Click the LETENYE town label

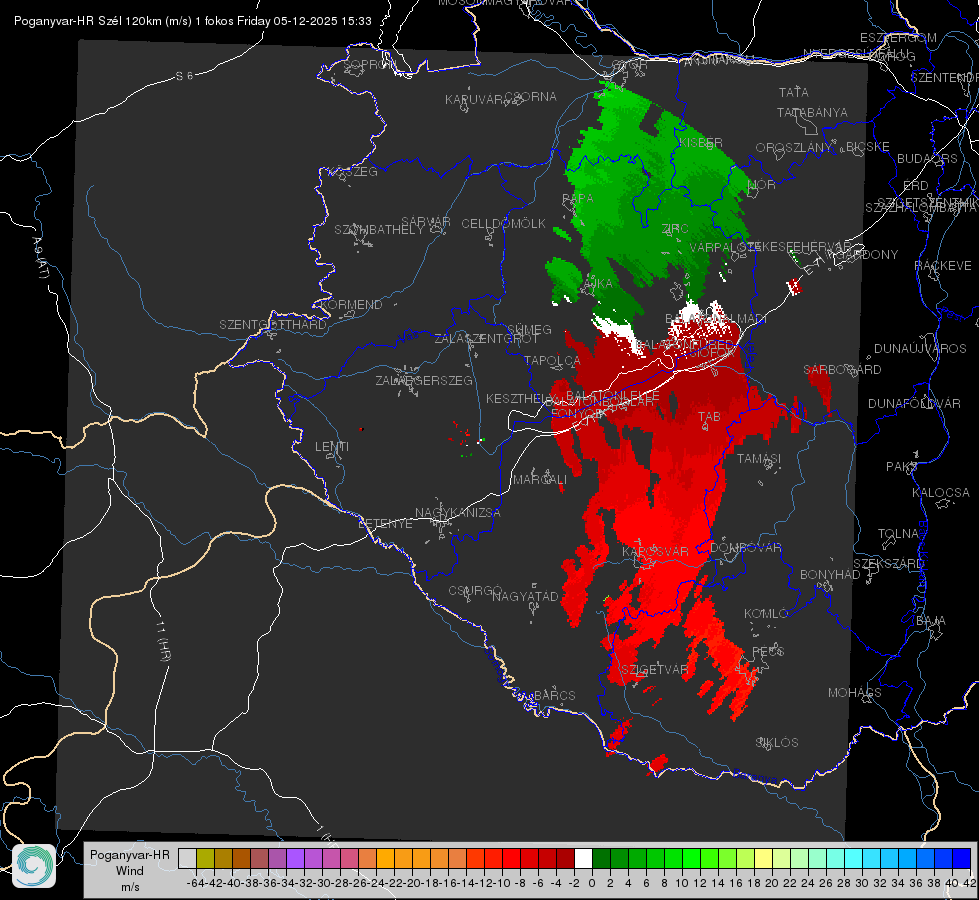pos(385,524)
